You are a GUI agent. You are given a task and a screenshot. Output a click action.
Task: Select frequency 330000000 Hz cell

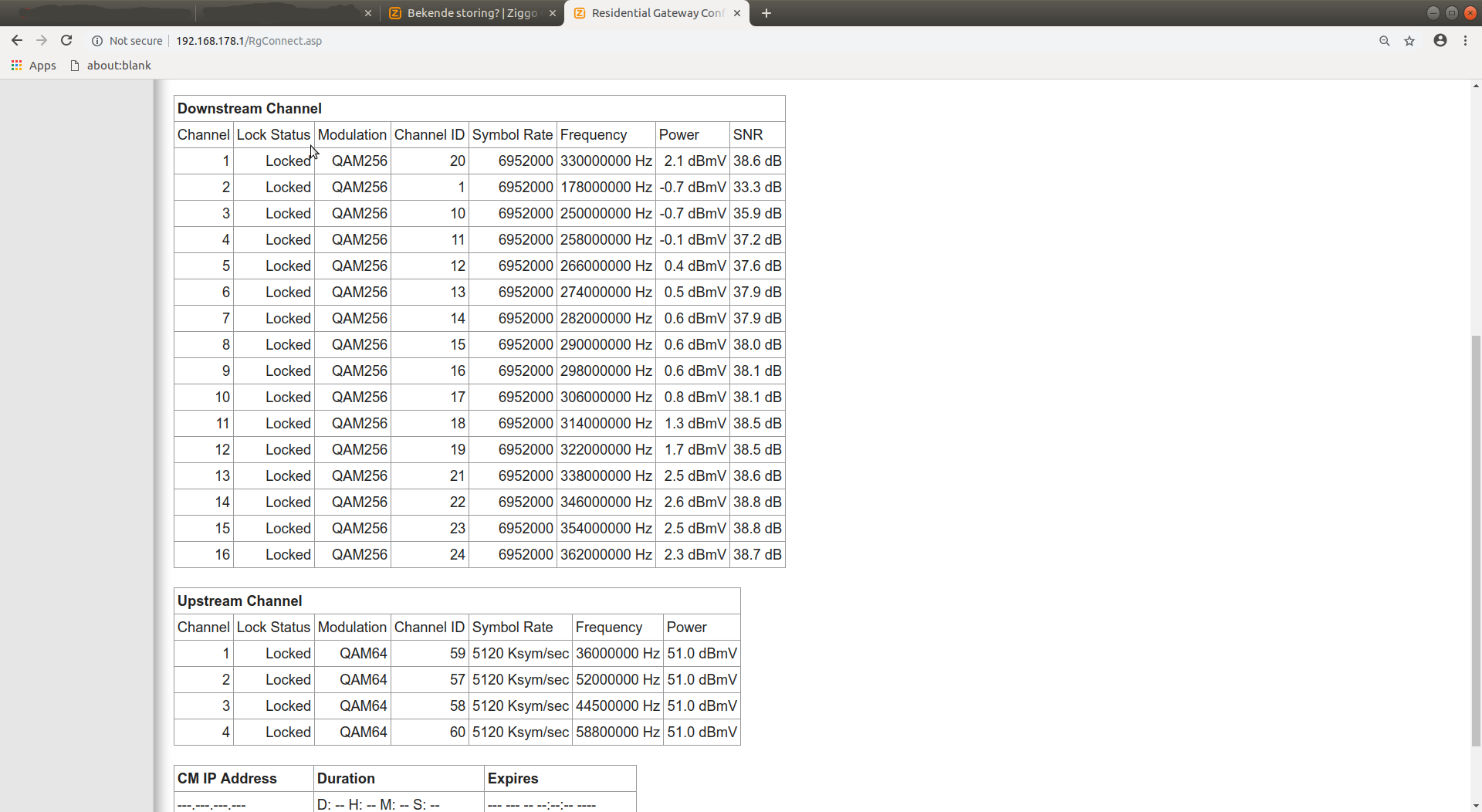pyautogui.click(x=606, y=161)
